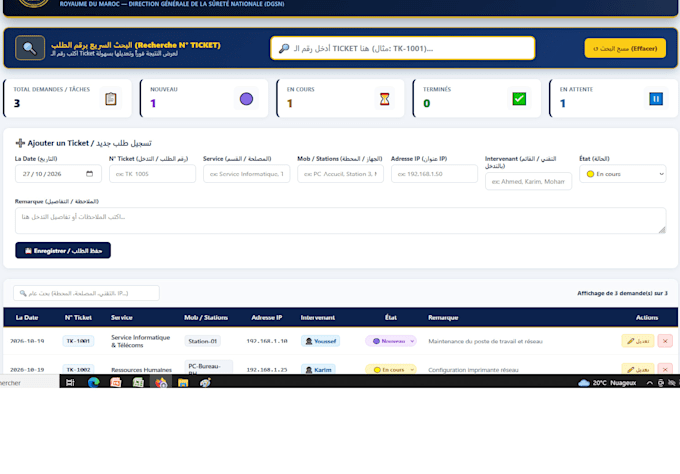
Task: Delete ticket TK-1001 with the red X
Action: coord(665,341)
